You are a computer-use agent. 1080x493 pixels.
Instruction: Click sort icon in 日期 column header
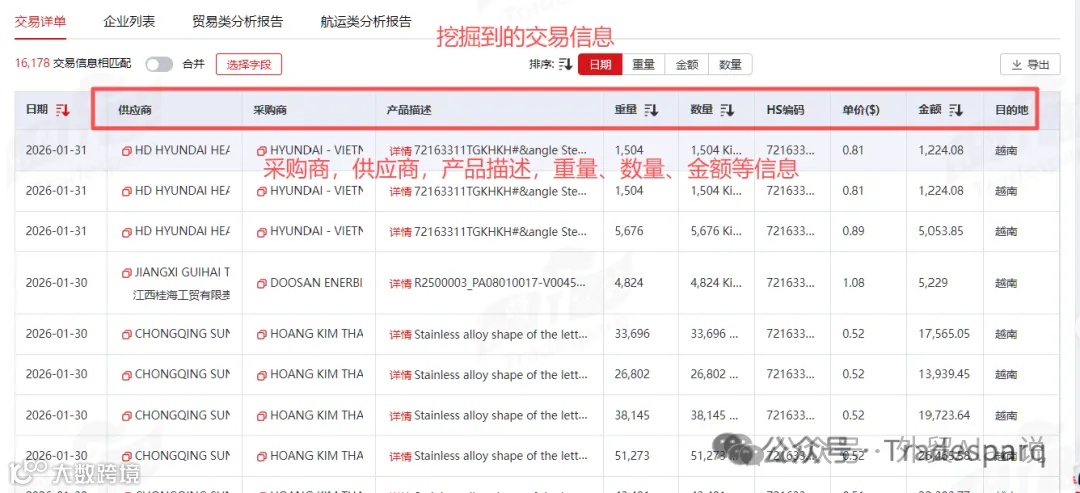pos(63,109)
